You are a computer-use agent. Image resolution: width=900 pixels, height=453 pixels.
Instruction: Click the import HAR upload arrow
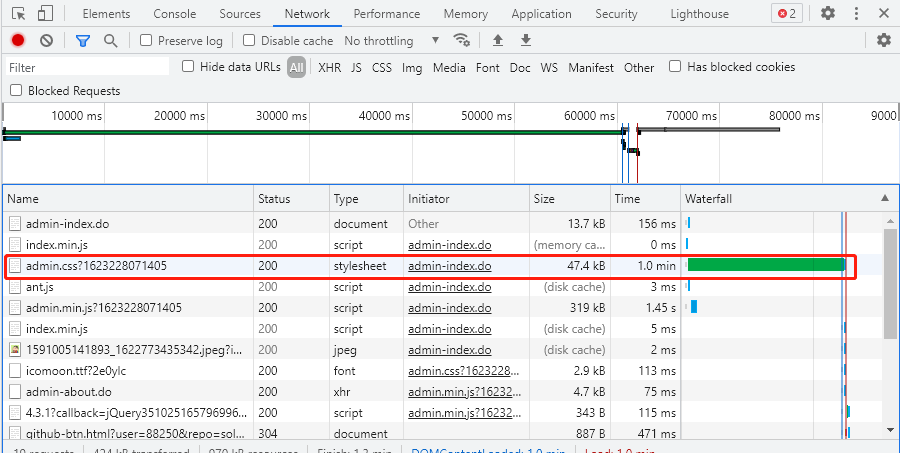[x=498, y=41]
